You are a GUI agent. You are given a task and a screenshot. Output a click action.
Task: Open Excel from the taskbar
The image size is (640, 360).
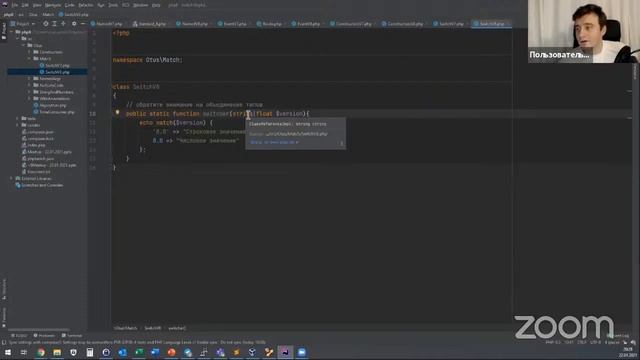[139, 352]
